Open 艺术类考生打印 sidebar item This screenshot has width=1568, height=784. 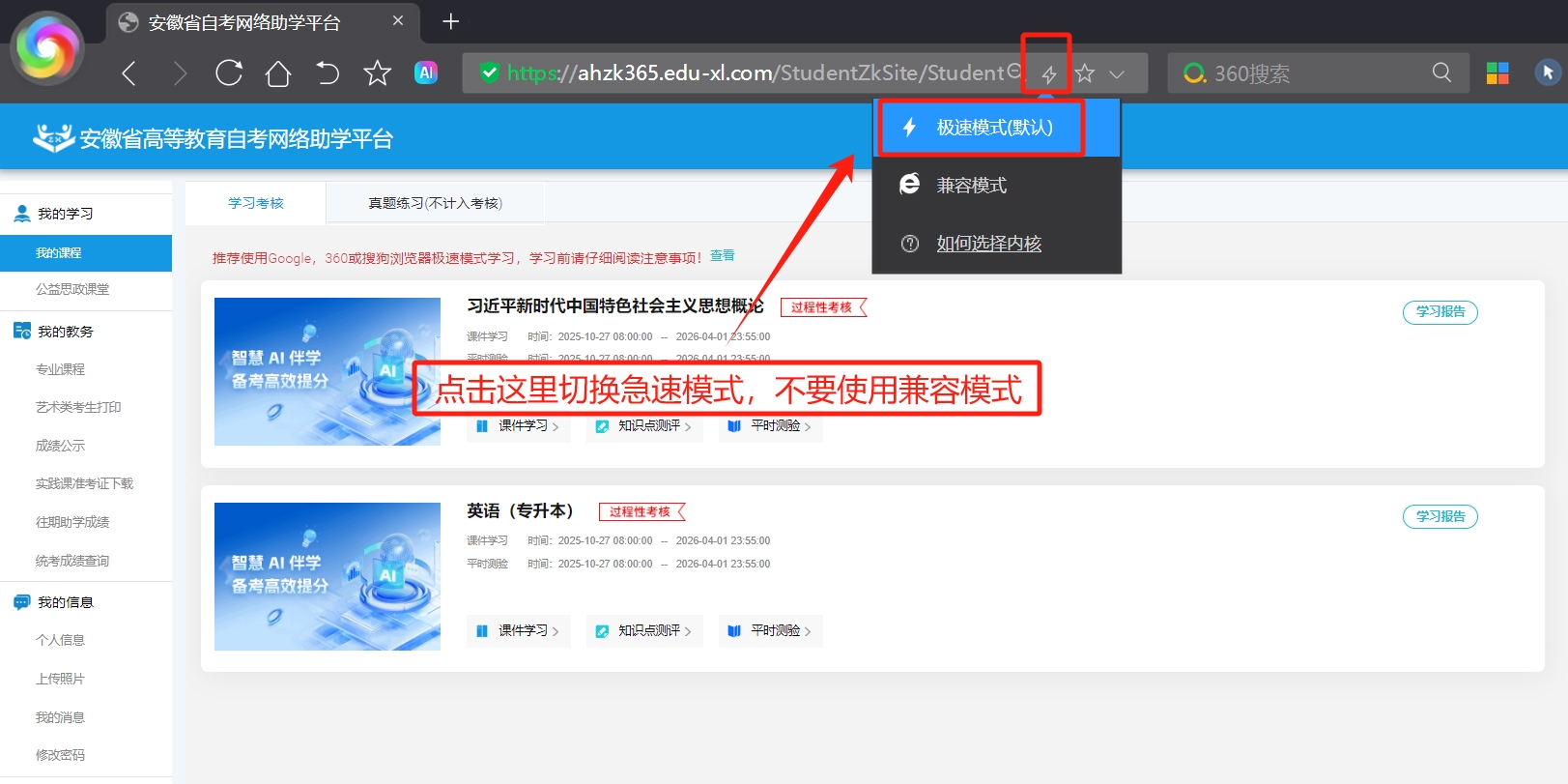pos(78,407)
